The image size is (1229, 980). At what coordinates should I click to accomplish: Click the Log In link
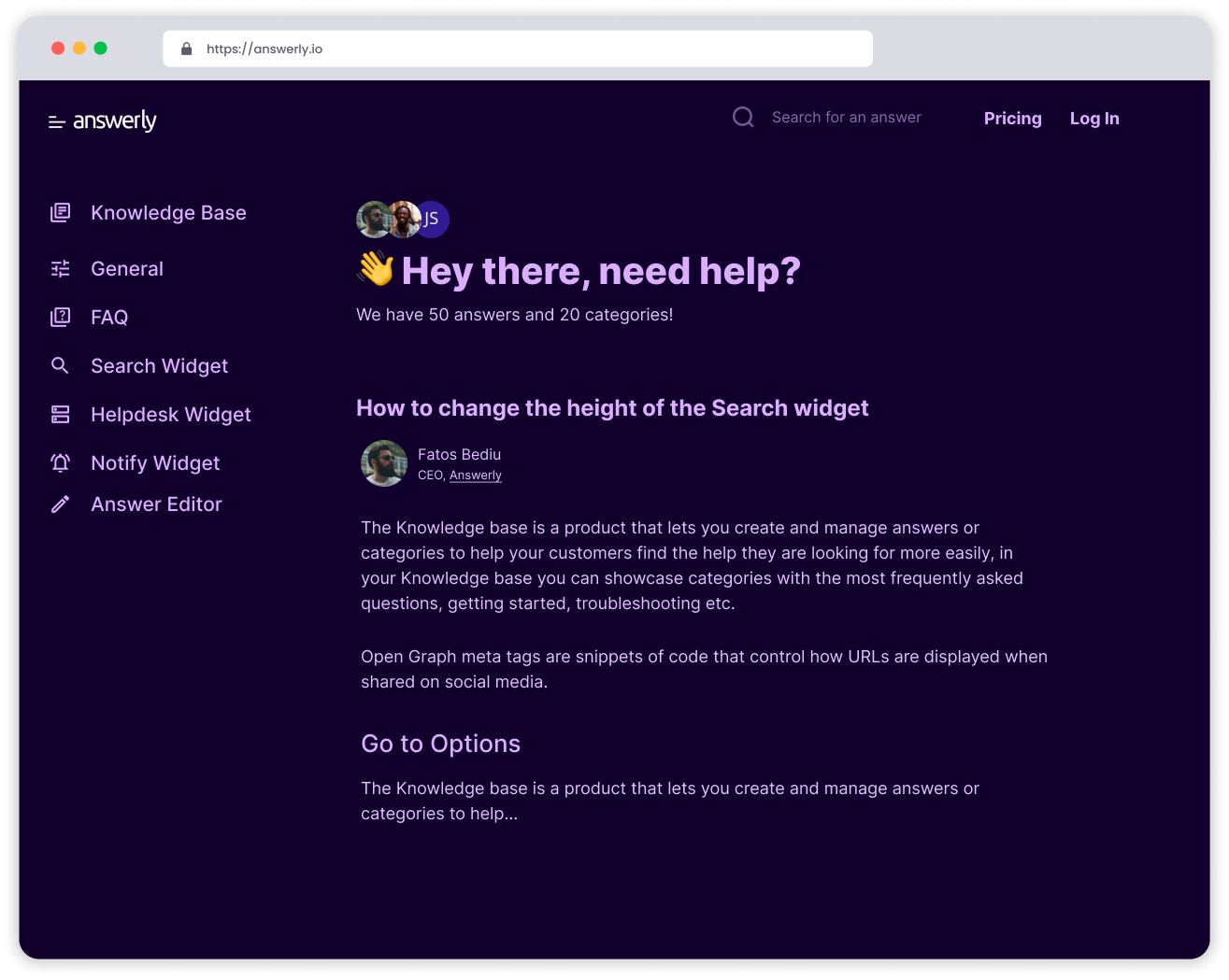[x=1094, y=119]
